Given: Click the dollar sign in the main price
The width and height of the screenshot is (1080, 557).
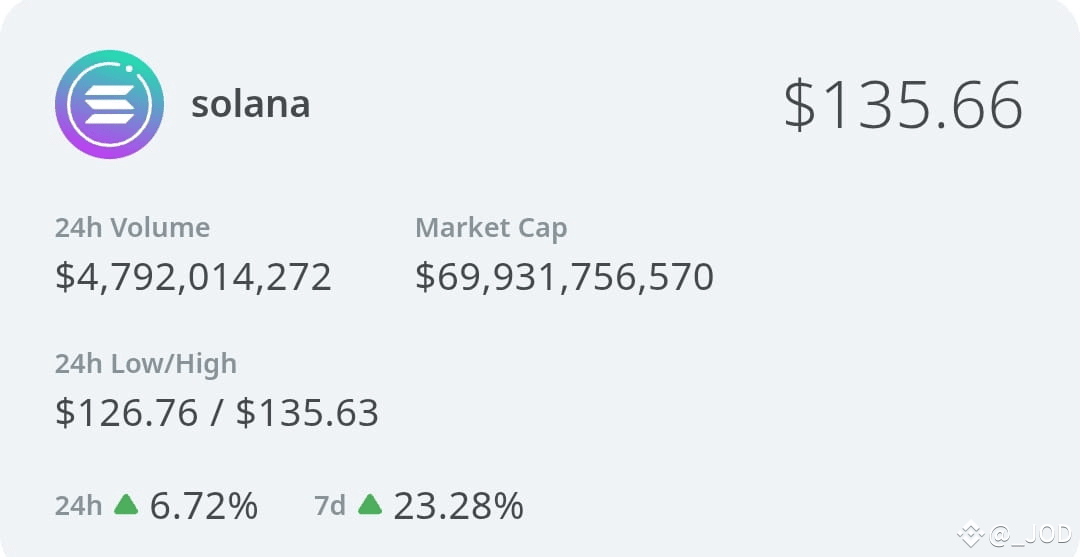Looking at the screenshot, I should (800, 105).
